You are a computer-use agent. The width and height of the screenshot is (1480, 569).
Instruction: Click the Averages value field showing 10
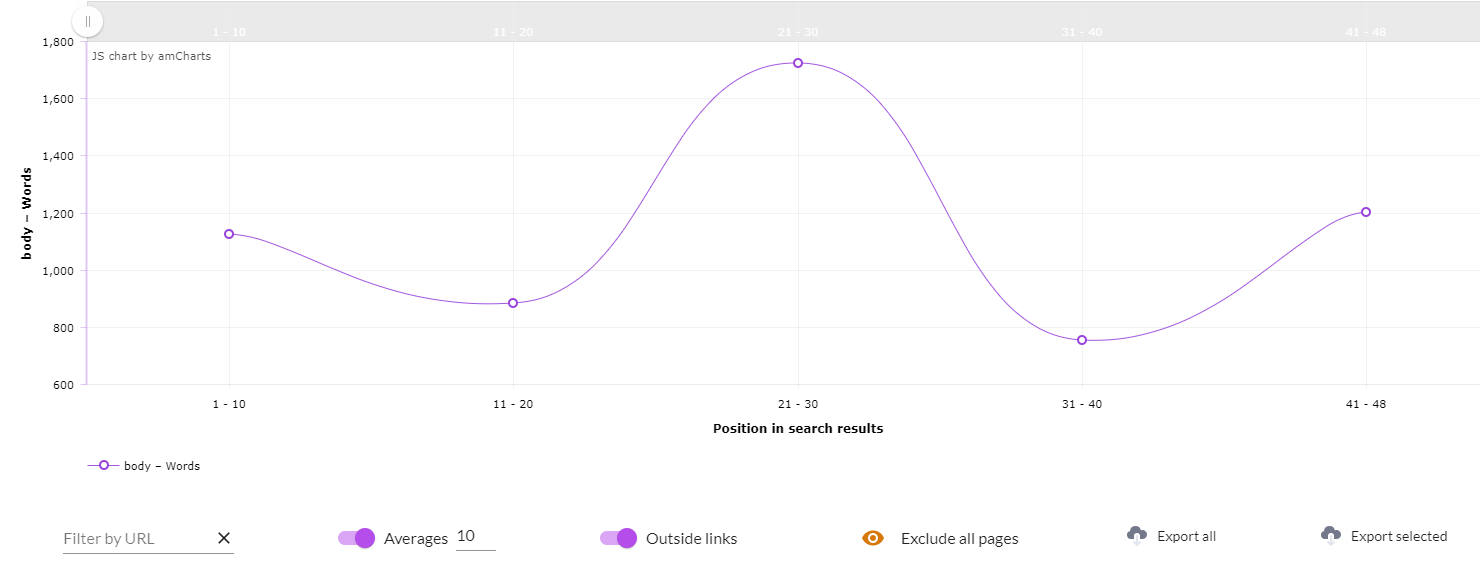click(x=476, y=537)
